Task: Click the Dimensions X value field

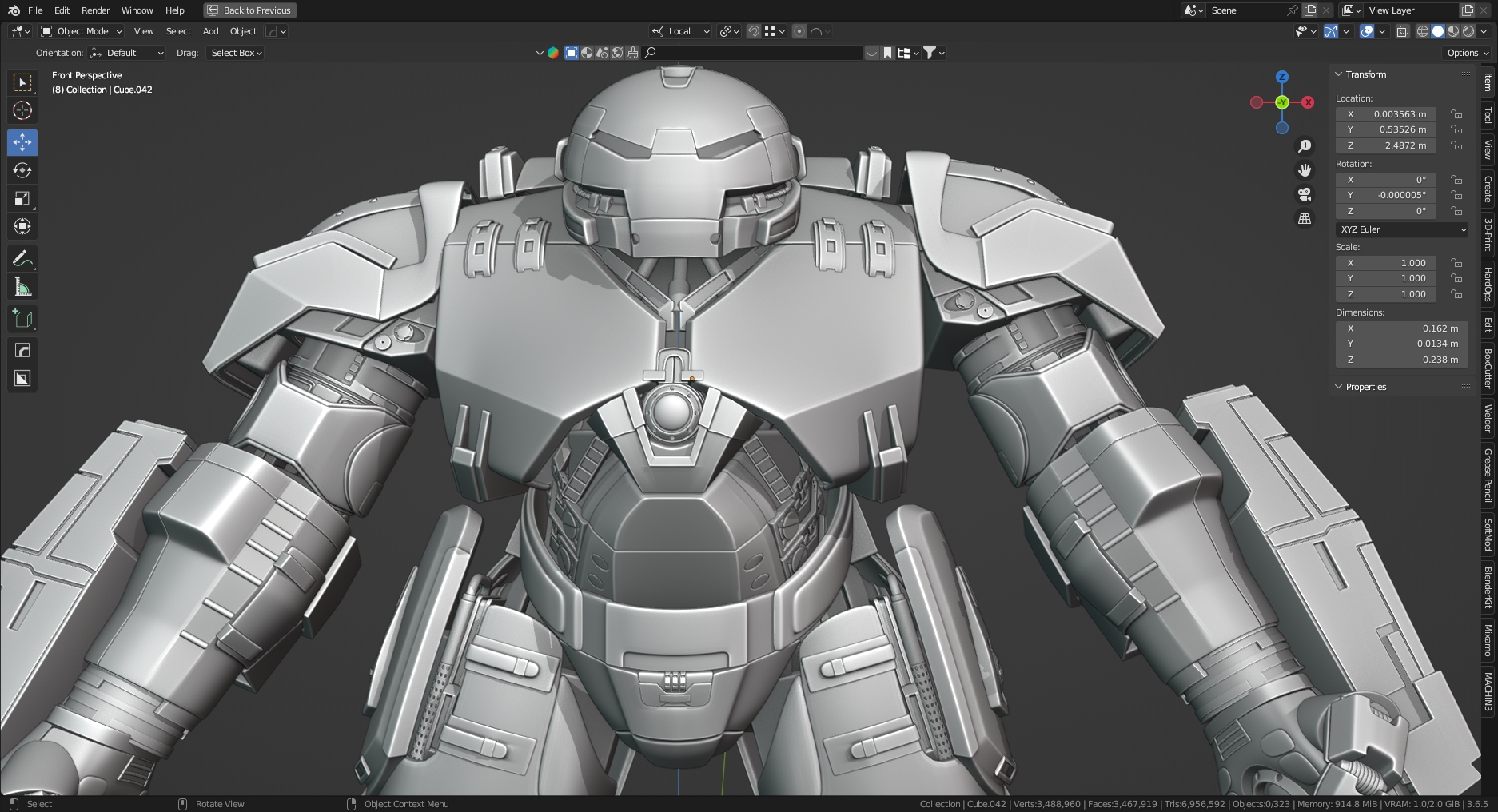Action: [1402, 328]
